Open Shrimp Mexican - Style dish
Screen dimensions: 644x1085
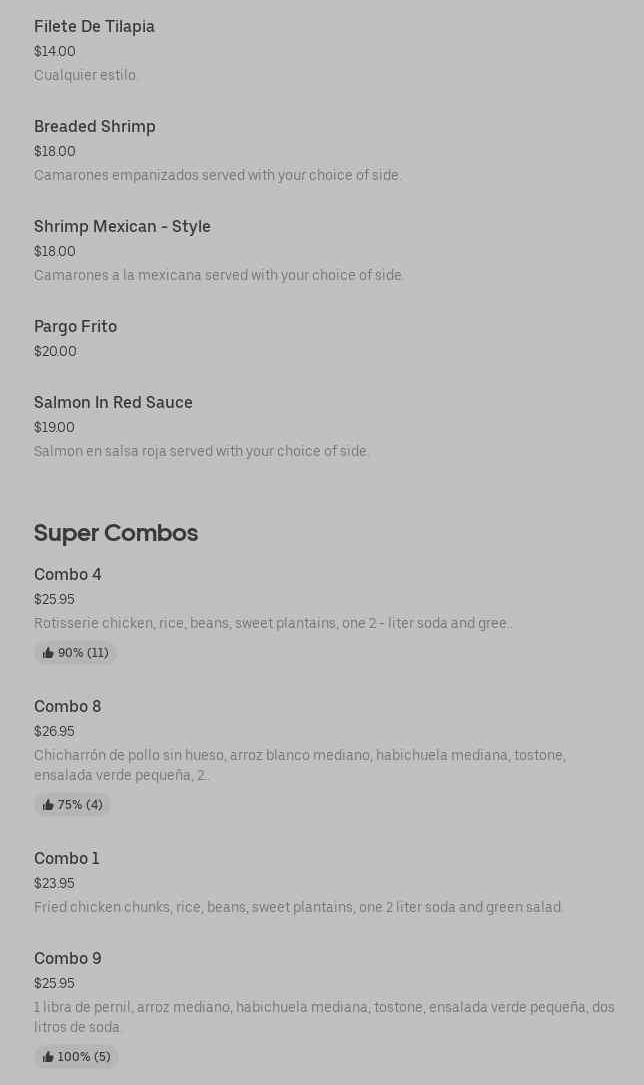point(122,226)
